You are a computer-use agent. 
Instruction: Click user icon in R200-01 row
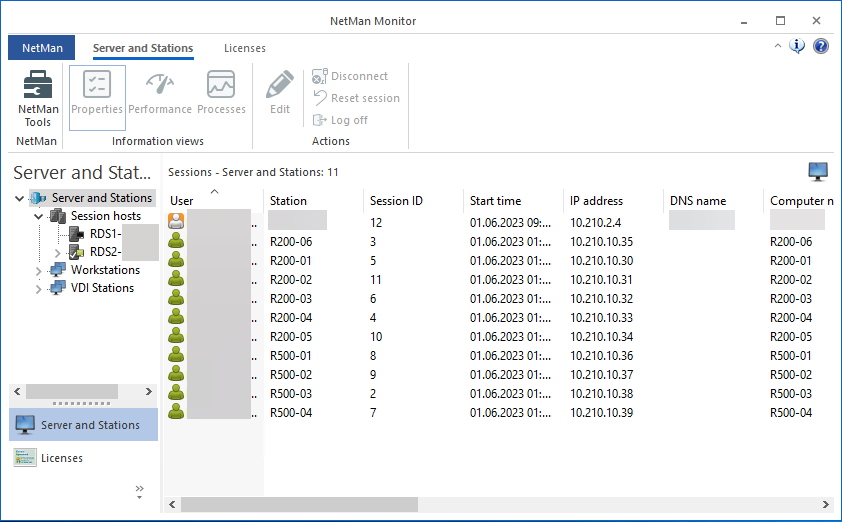tap(176, 260)
